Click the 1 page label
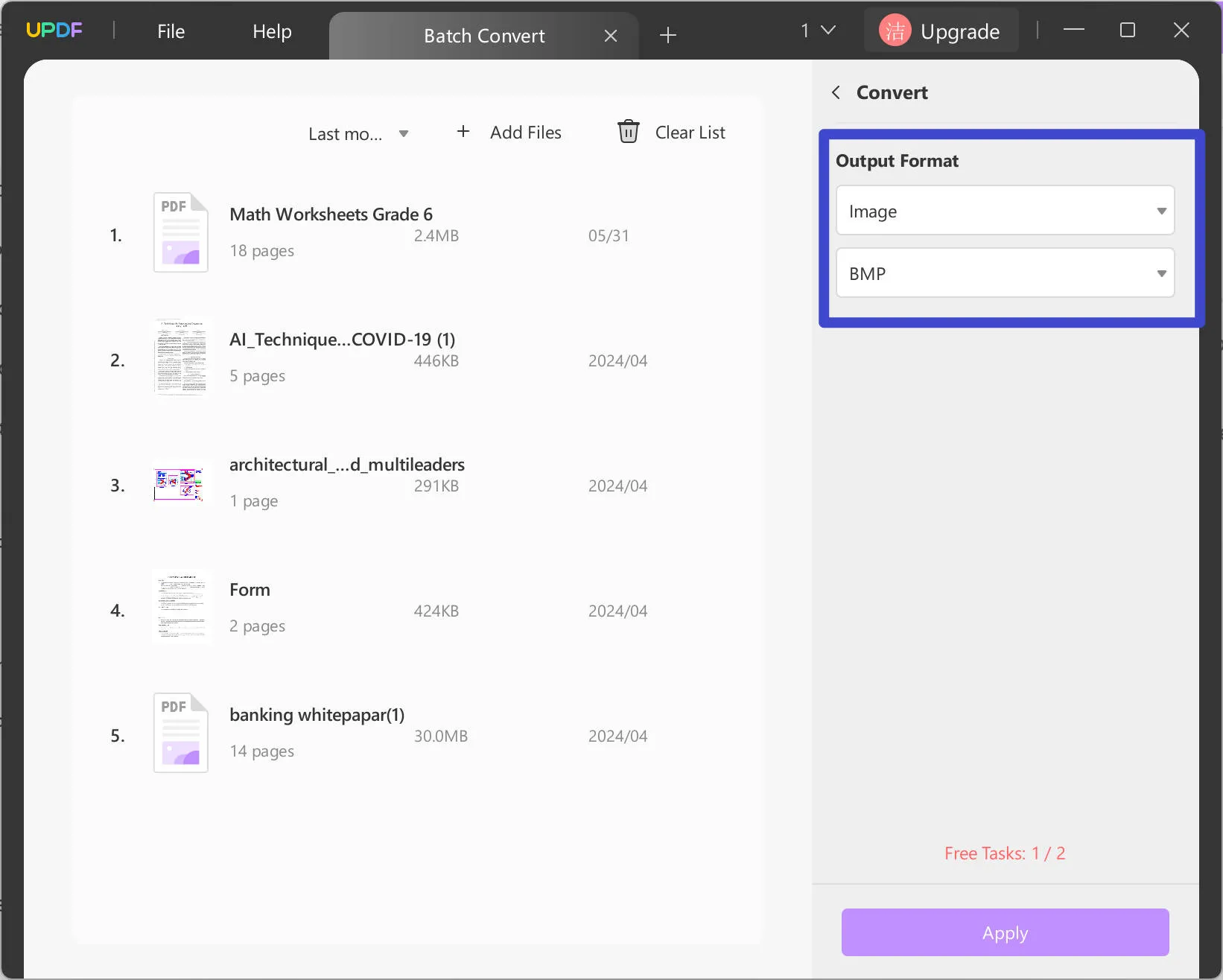1223x980 pixels. (x=254, y=501)
